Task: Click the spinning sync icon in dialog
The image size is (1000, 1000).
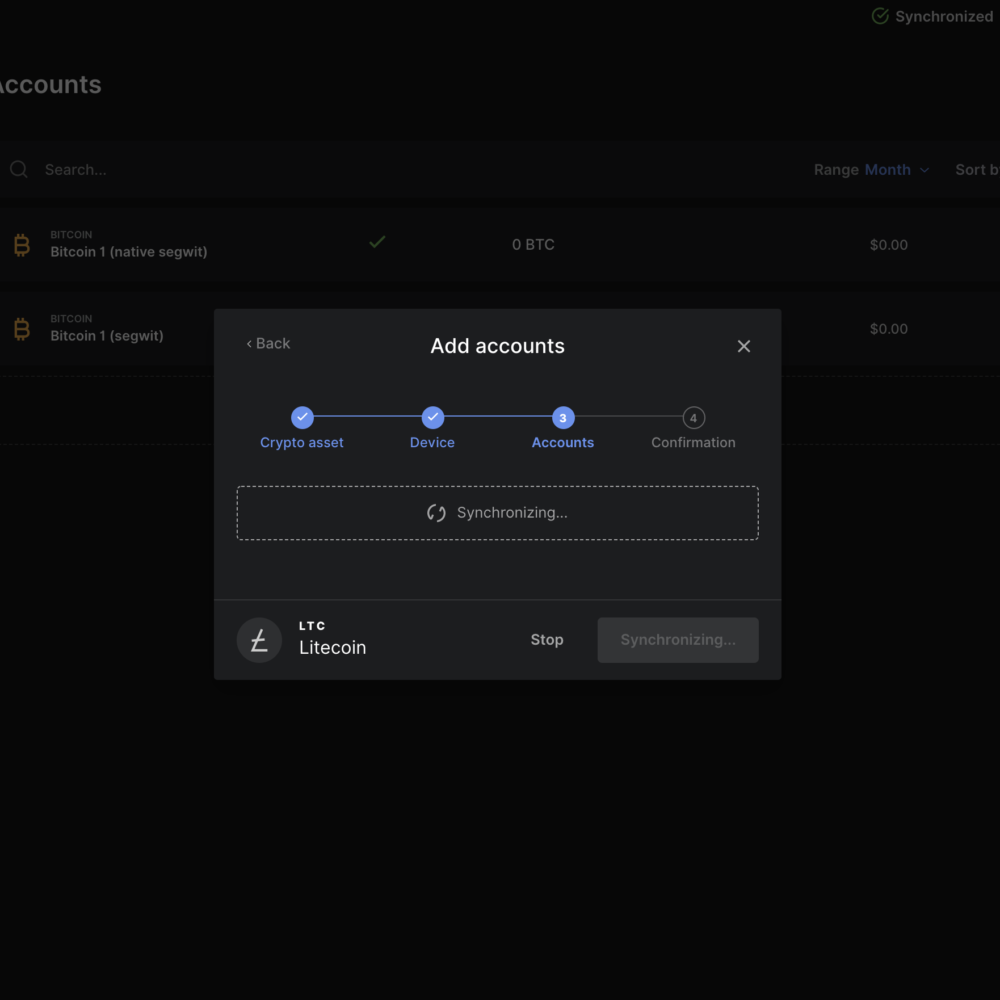Action: click(x=436, y=513)
